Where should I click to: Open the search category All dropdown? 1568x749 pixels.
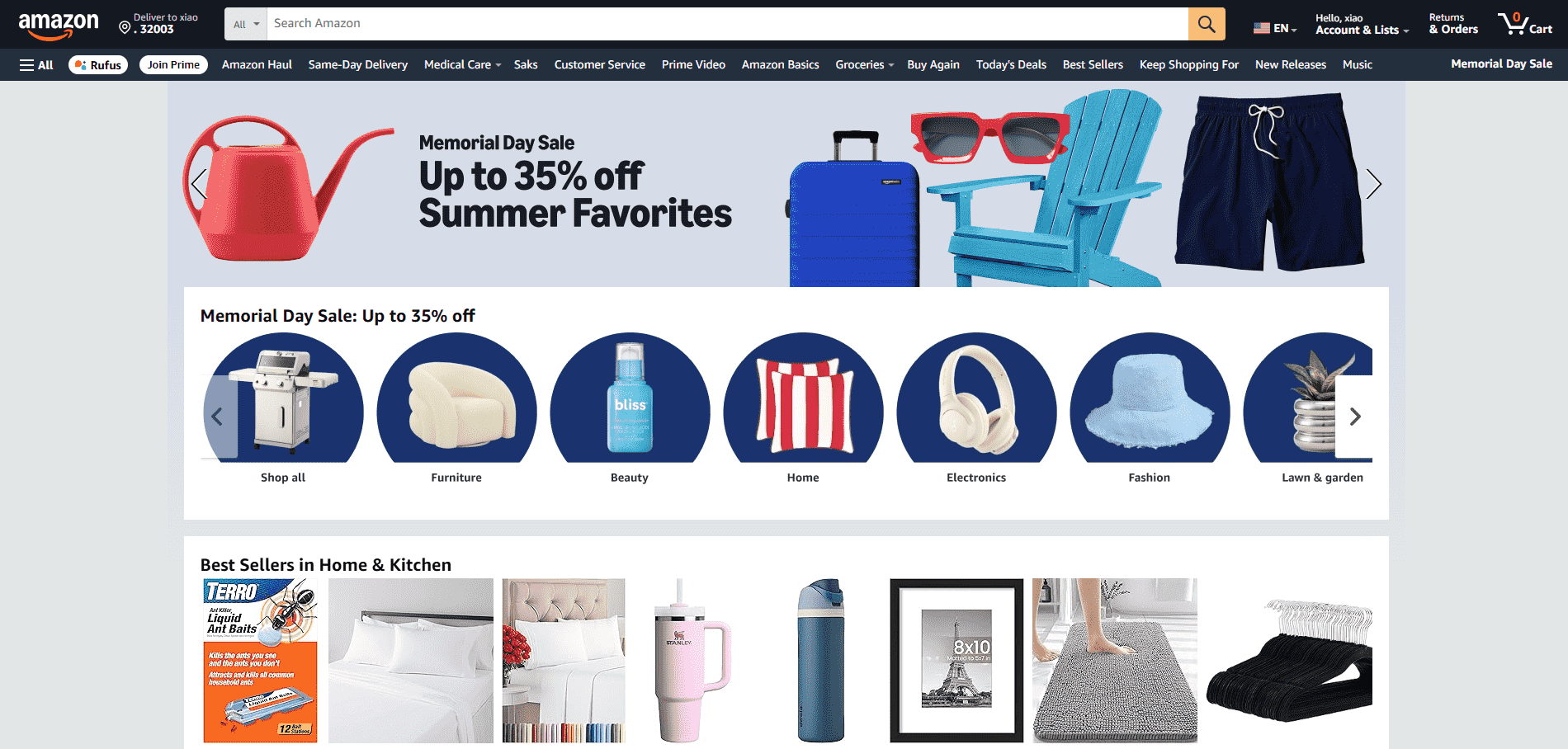click(x=246, y=24)
